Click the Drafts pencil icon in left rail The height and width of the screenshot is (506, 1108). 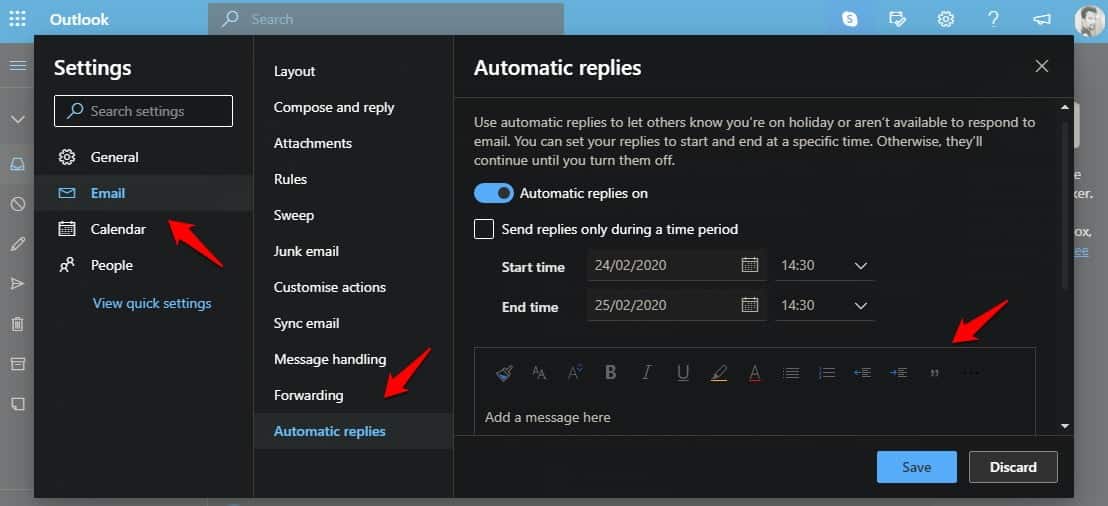[x=18, y=244]
